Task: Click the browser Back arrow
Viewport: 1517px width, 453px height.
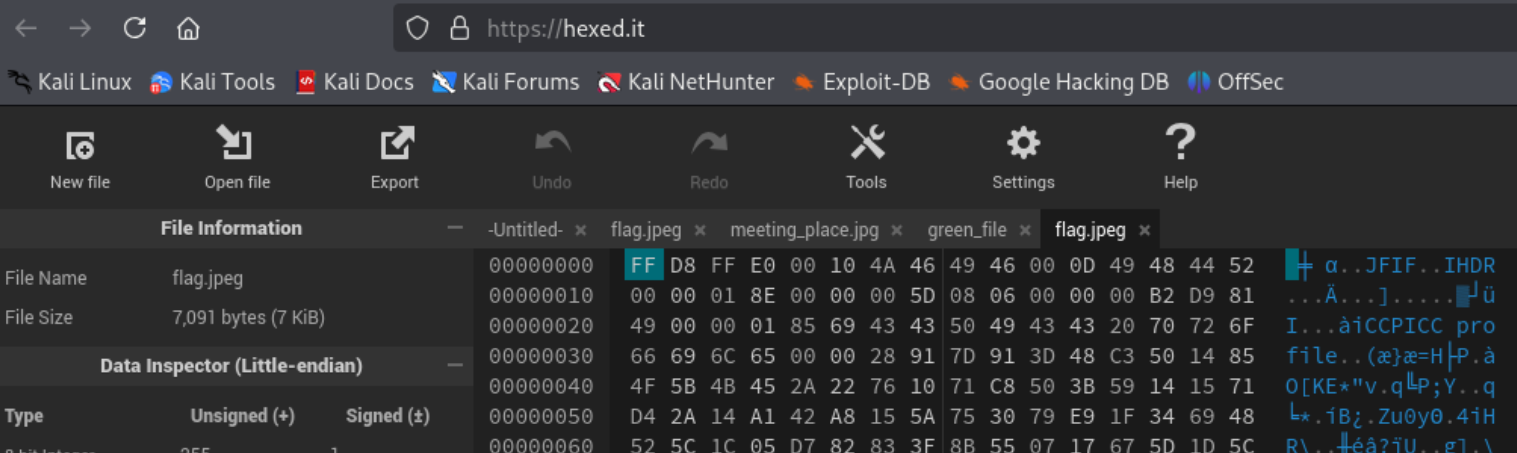Action: click(26, 29)
